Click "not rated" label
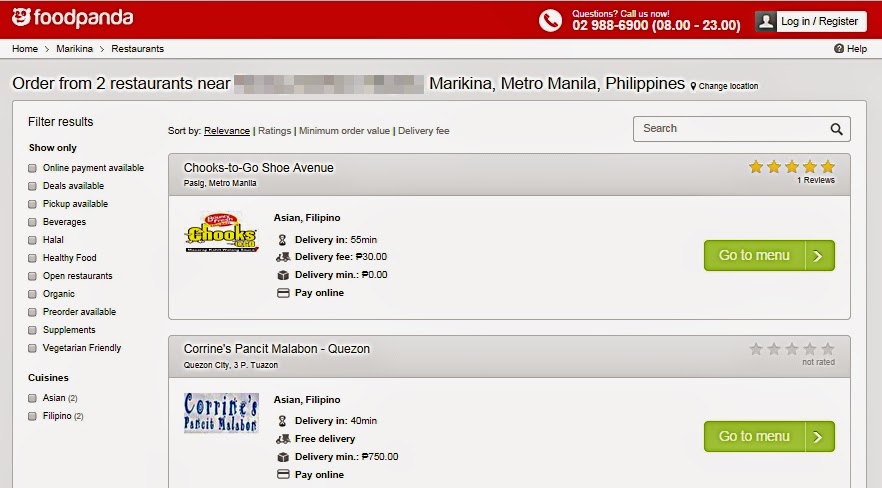This screenshot has height=488, width=882. pos(818,362)
